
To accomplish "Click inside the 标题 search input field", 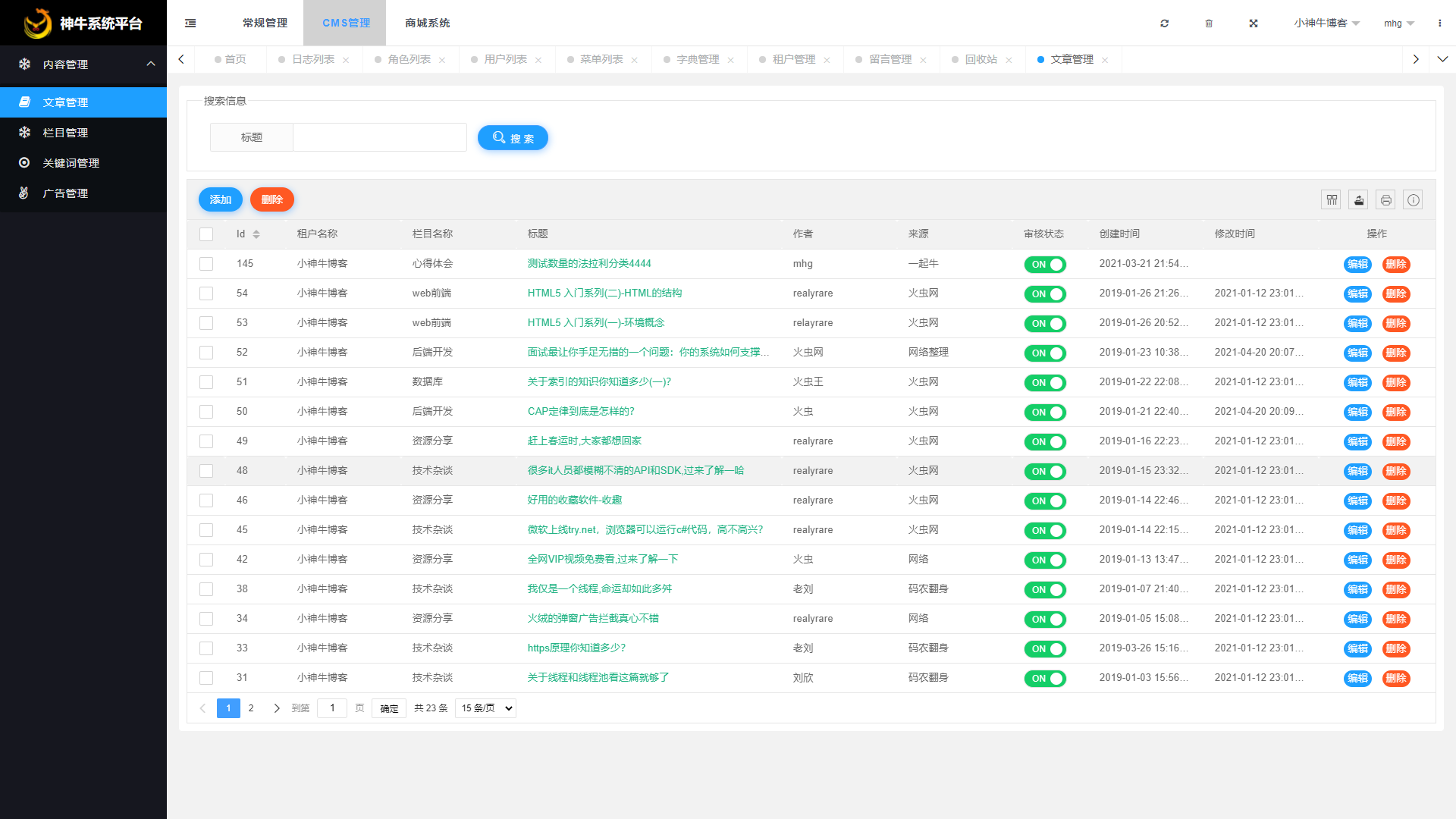I will (379, 137).
